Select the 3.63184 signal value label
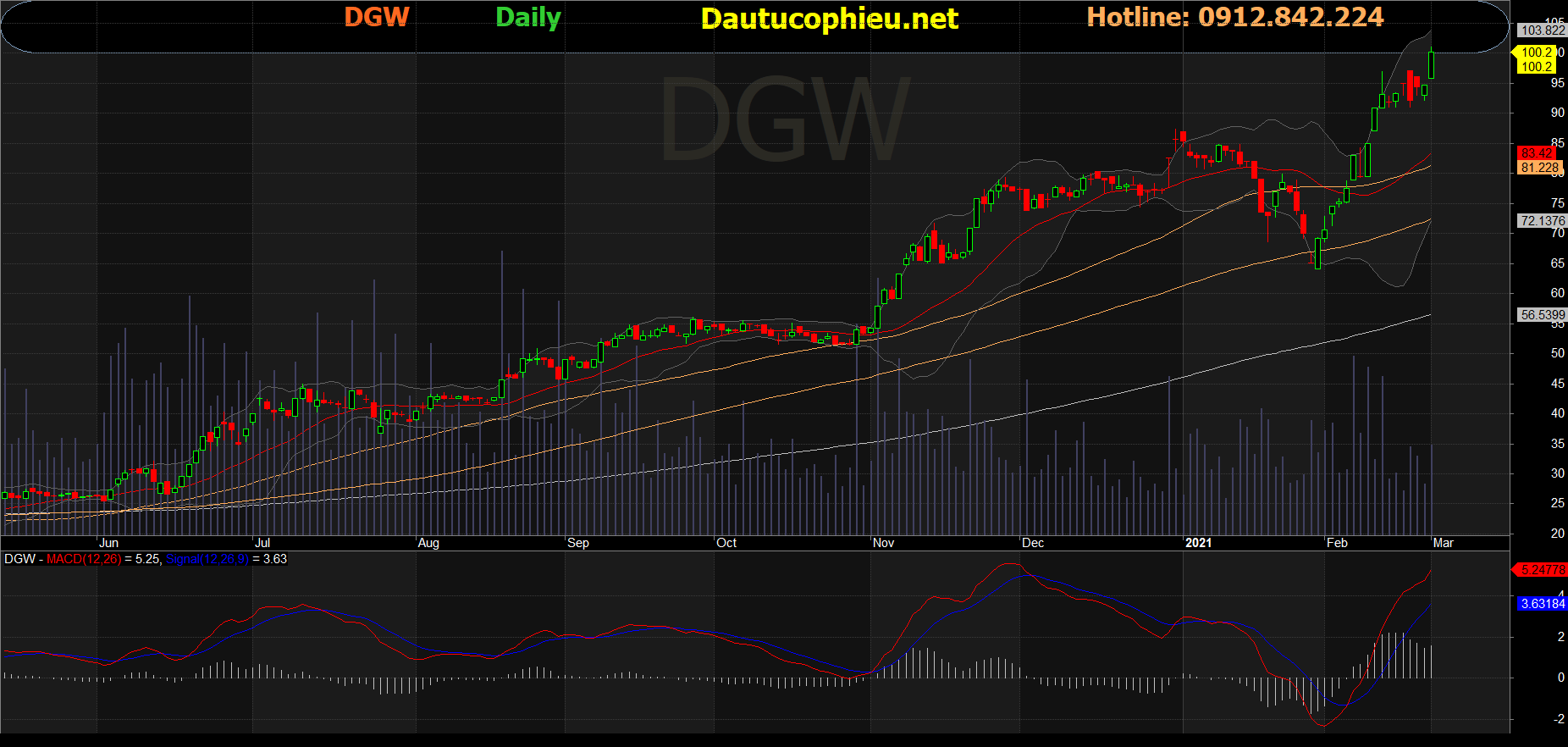This screenshot has width=1568, height=747. [x=1543, y=604]
